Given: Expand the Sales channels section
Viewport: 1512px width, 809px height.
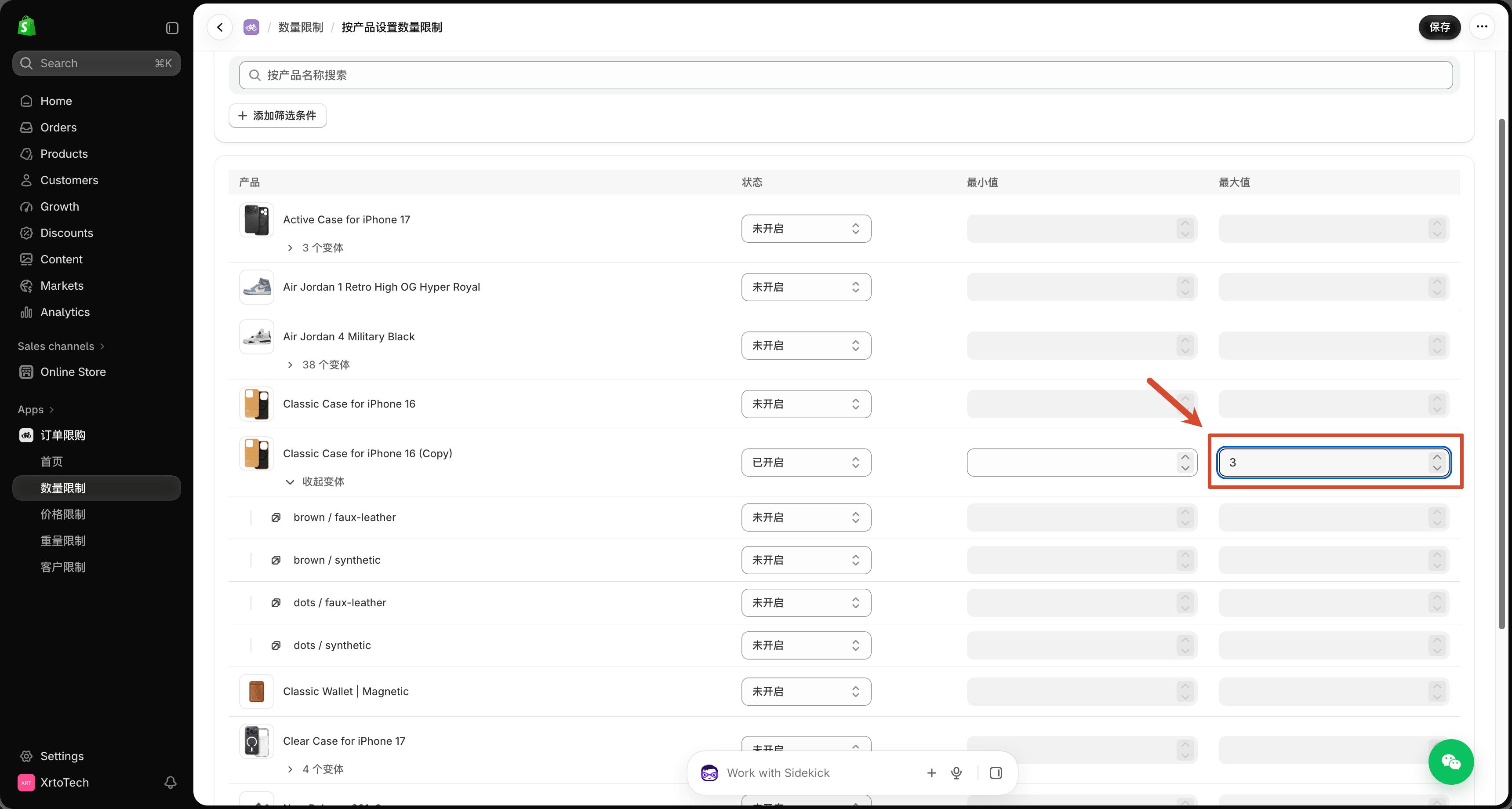Looking at the screenshot, I should (61, 346).
